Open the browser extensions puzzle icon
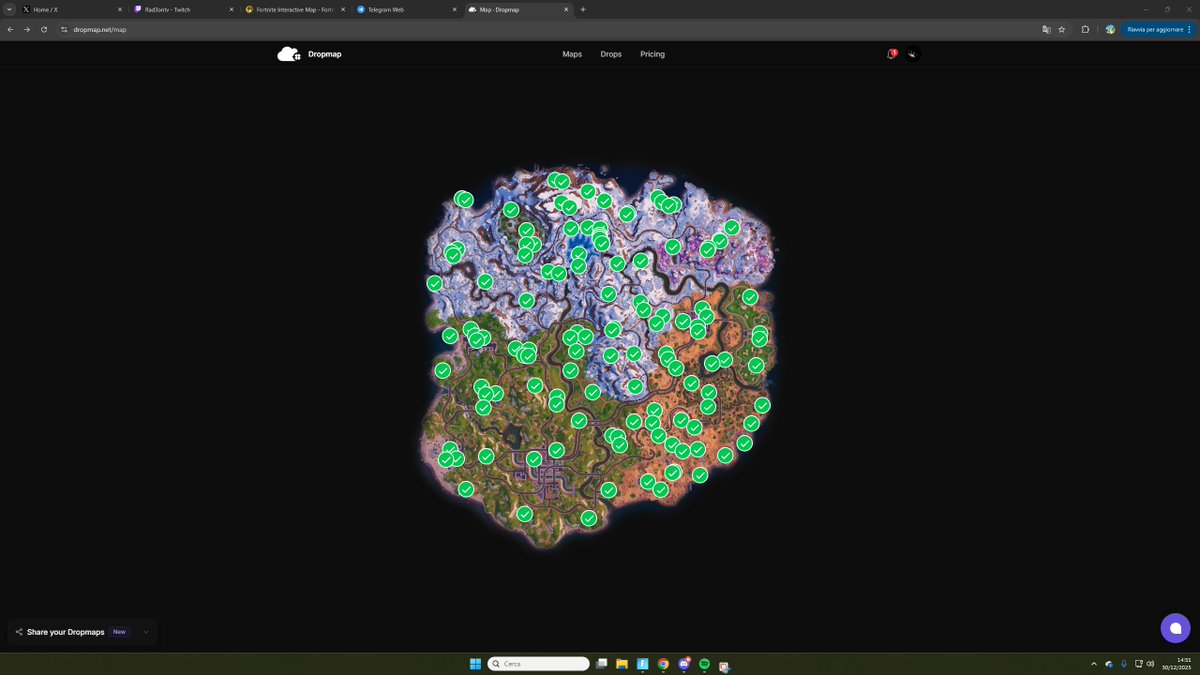The image size is (1200, 675). coord(1085,29)
